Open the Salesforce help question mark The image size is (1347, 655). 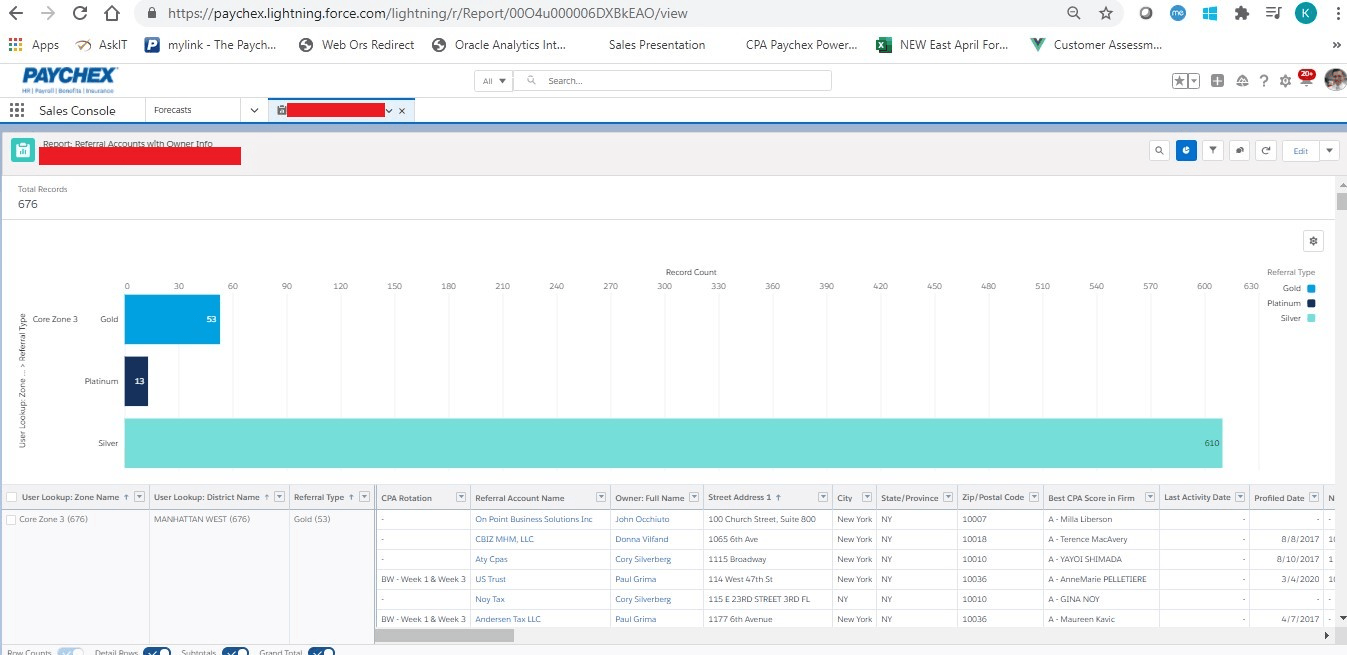1264,81
